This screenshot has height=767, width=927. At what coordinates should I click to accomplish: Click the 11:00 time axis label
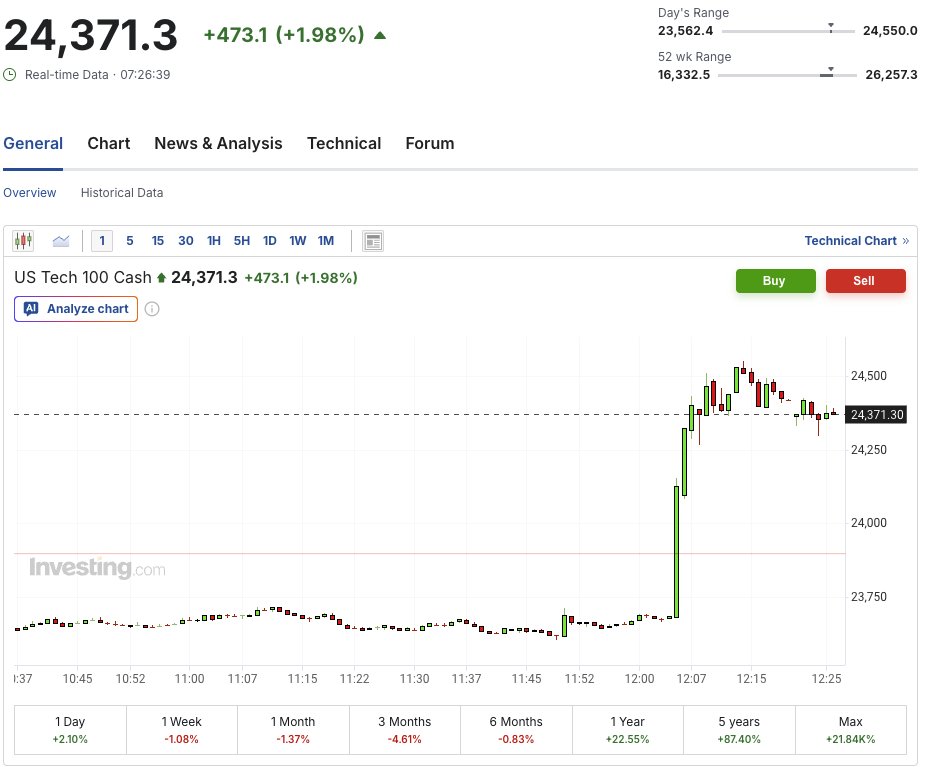[189, 679]
